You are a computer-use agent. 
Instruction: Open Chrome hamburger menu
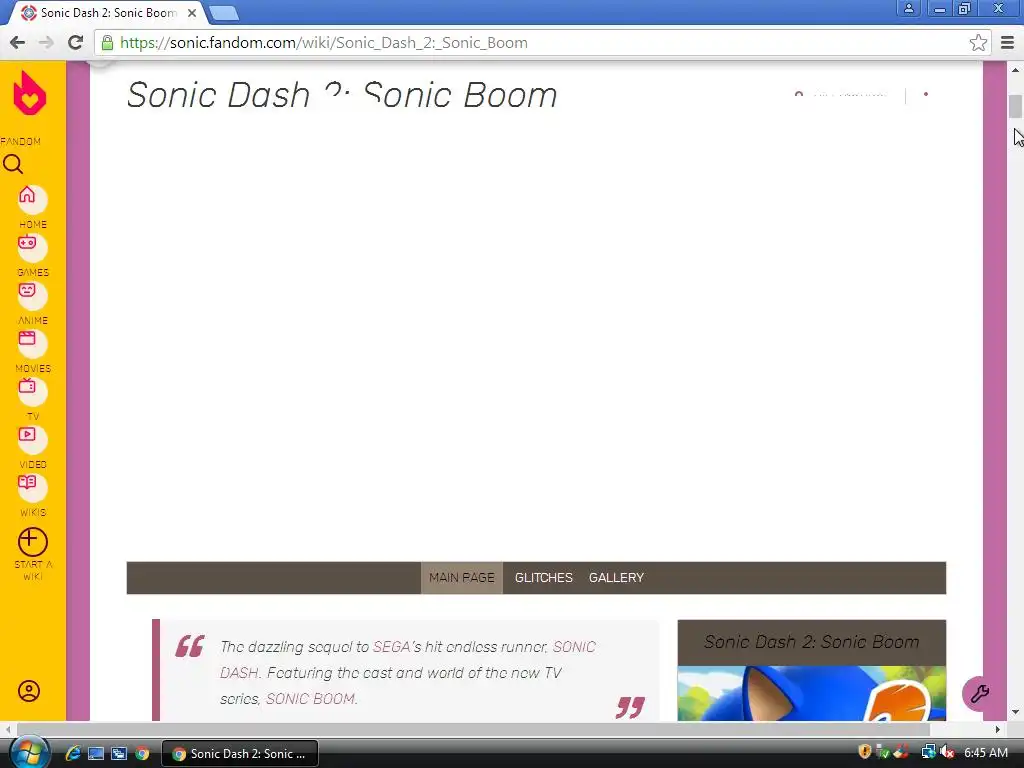1008,43
